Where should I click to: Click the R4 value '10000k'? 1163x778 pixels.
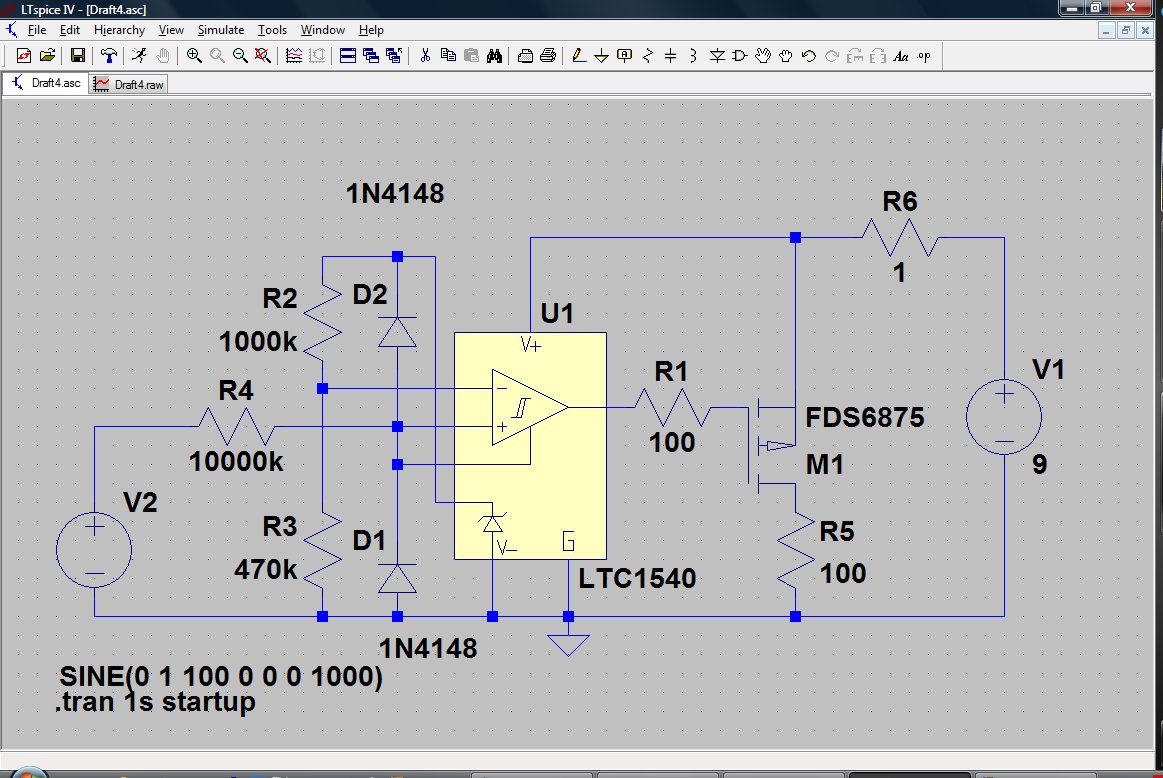(x=236, y=461)
